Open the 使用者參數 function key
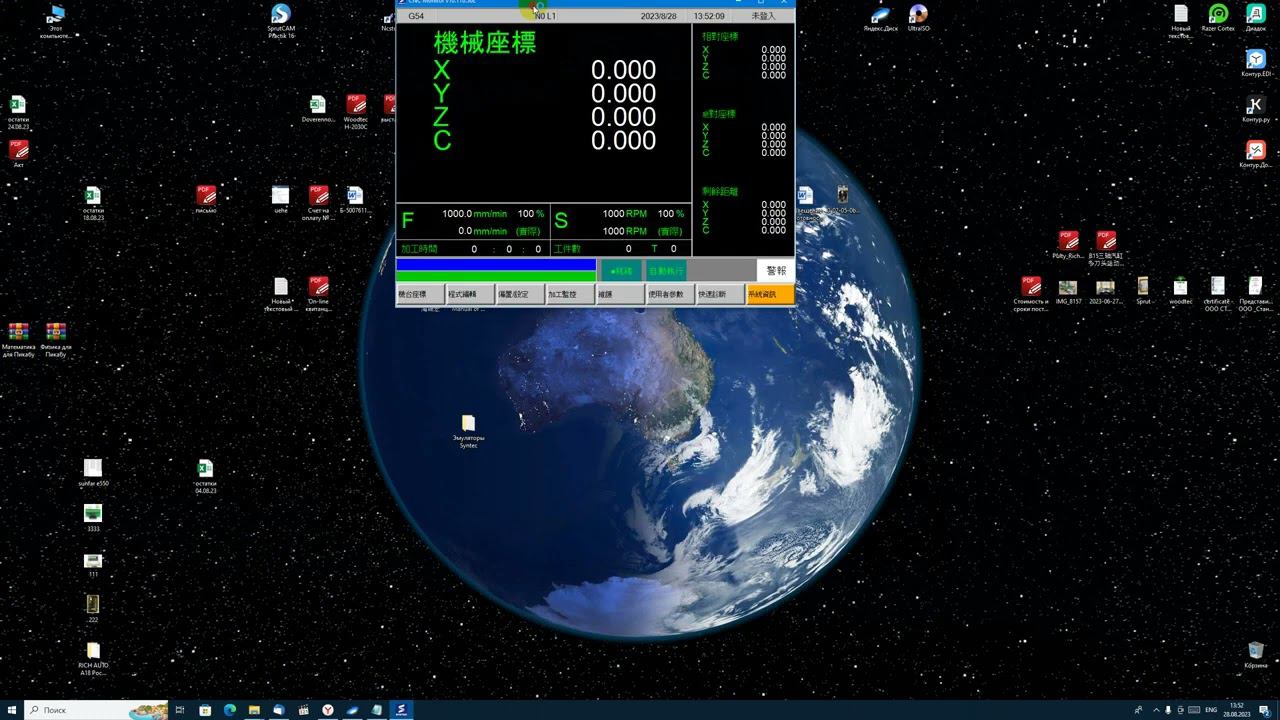 point(670,294)
